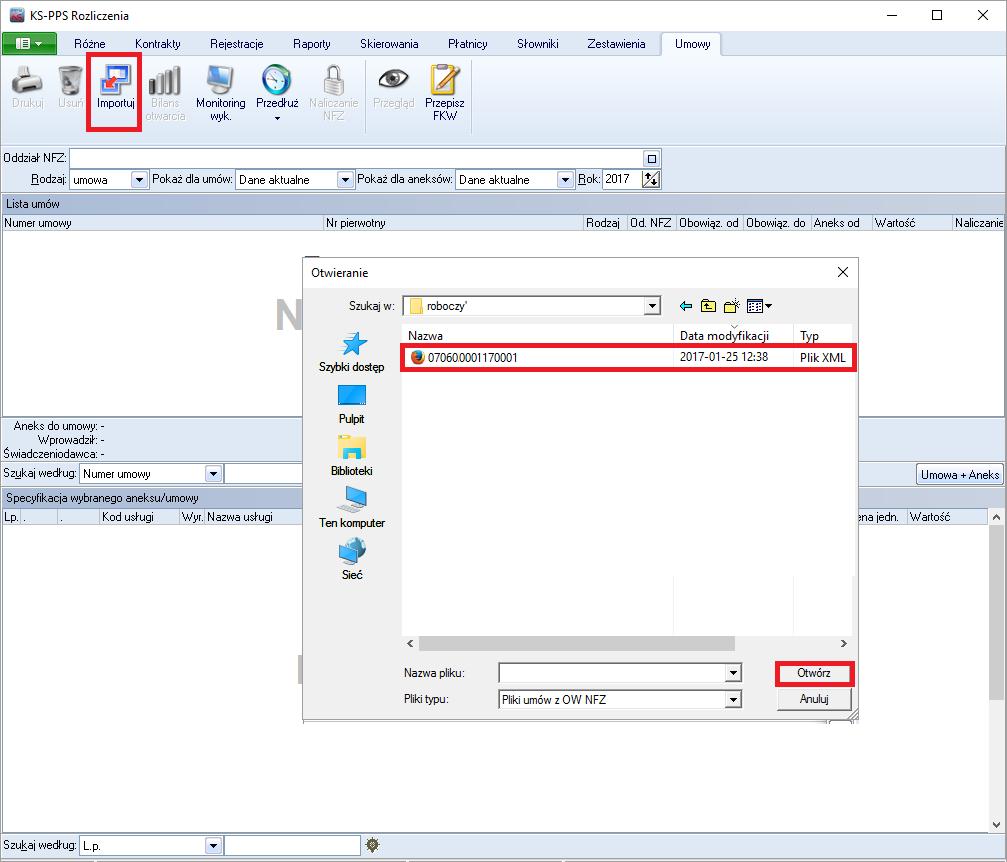Screen dimensions: 1007x862
Task: Open the Słowniki tab
Action: (538, 44)
